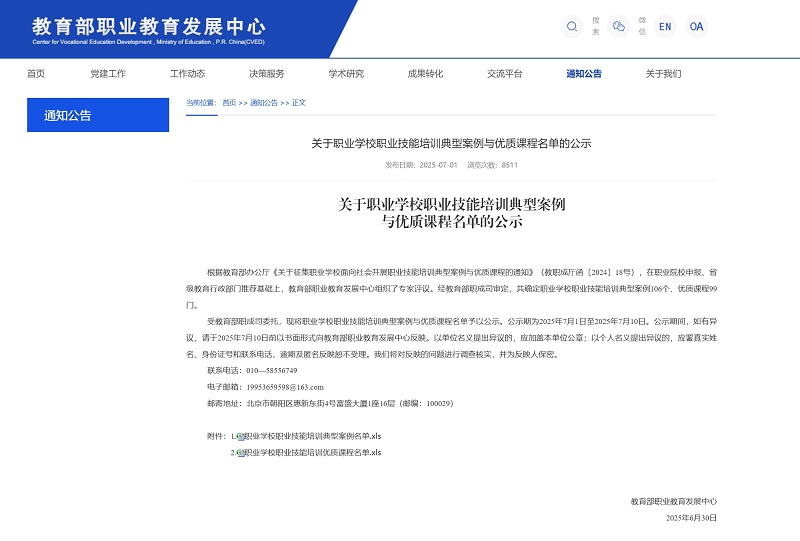Image resolution: width=800 pixels, height=541 pixels.
Task: Download 职业学校职业技能培训优质课程名单.xls attachment
Action: coord(315,453)
